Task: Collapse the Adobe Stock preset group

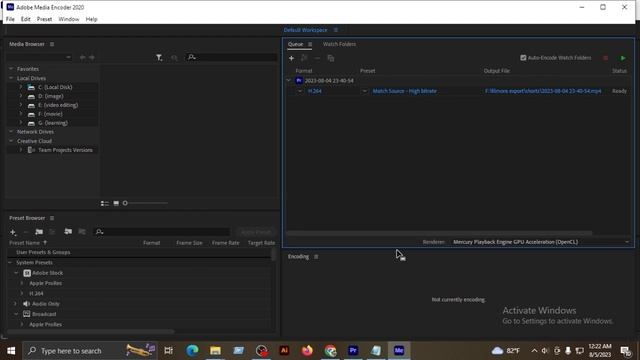Action: pyautogui.click(x=16, y=273)
